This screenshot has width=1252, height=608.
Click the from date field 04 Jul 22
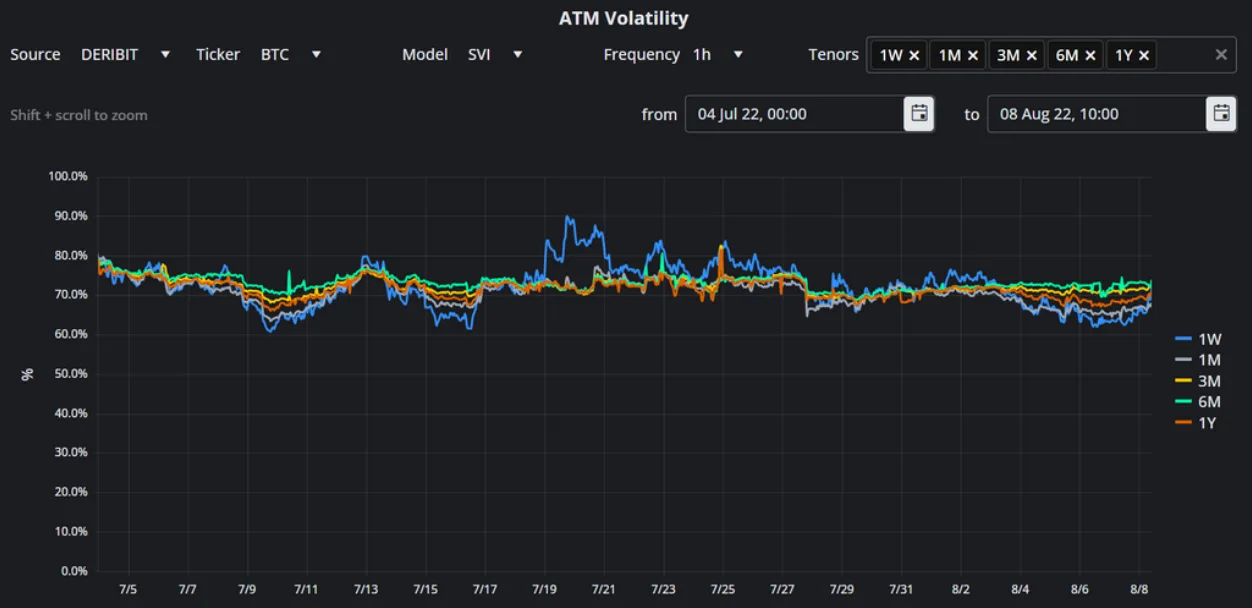tap(795, 114)
